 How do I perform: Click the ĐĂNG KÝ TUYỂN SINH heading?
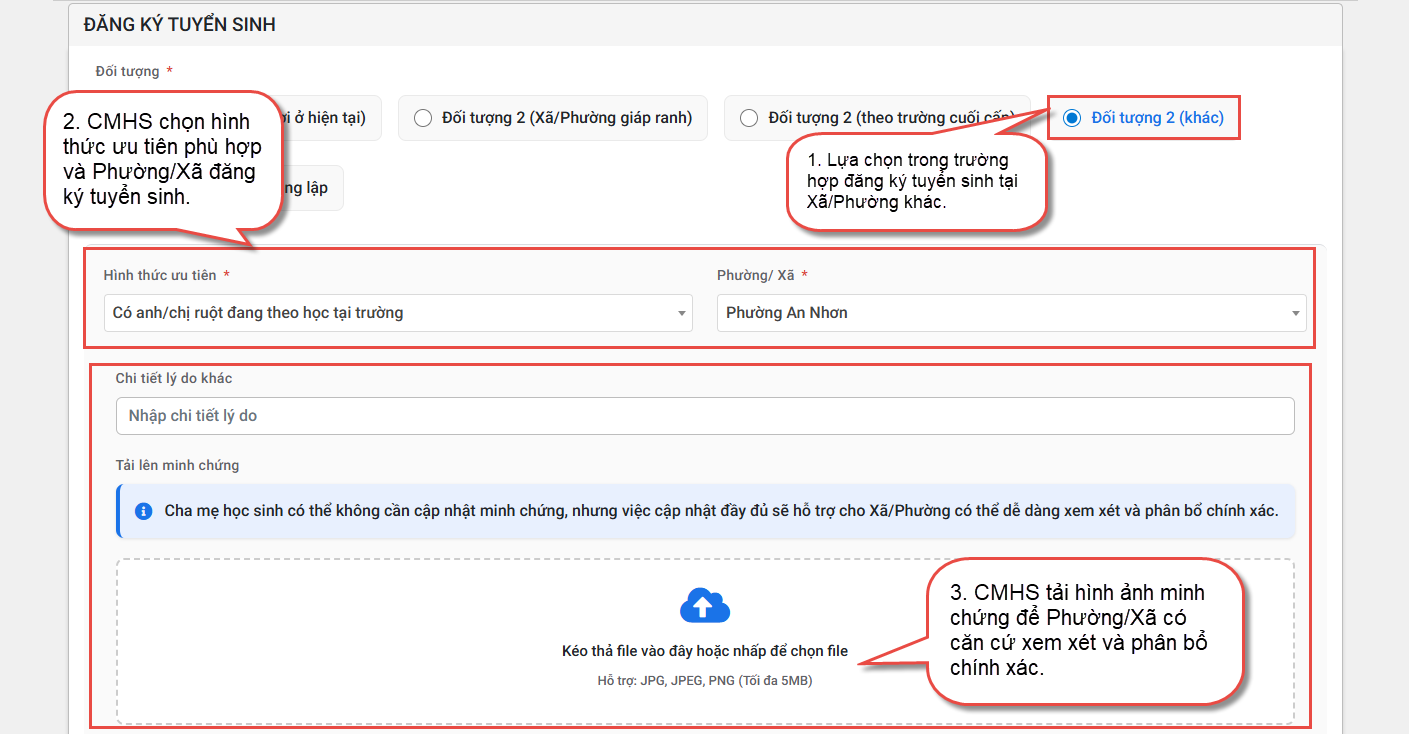coord(180,25)
